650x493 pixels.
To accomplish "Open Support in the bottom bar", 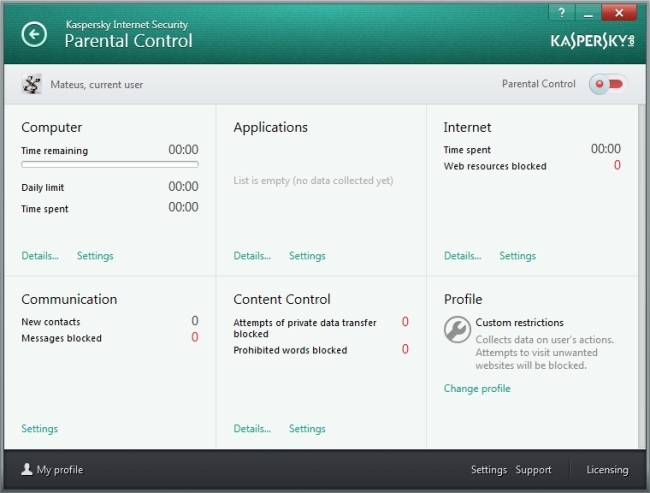I will 534,470.
